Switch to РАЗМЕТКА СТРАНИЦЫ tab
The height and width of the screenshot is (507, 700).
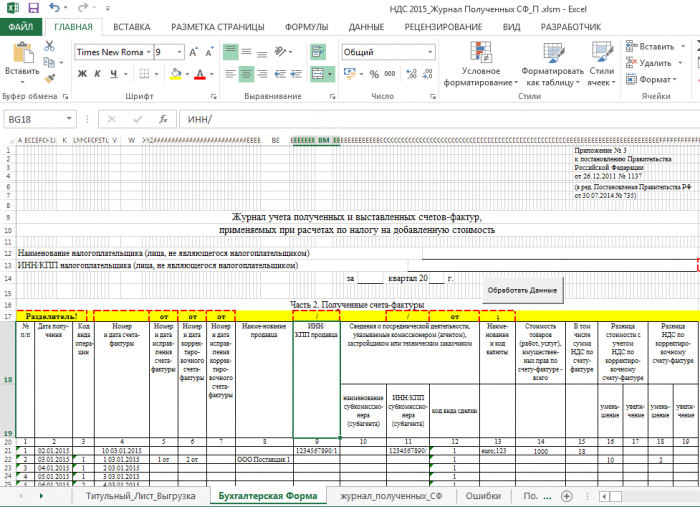(x=218, y=27)
